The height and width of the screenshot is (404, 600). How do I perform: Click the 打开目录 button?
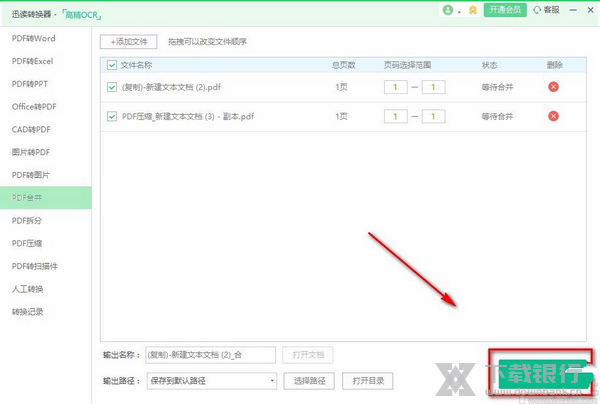pos(368,381)
